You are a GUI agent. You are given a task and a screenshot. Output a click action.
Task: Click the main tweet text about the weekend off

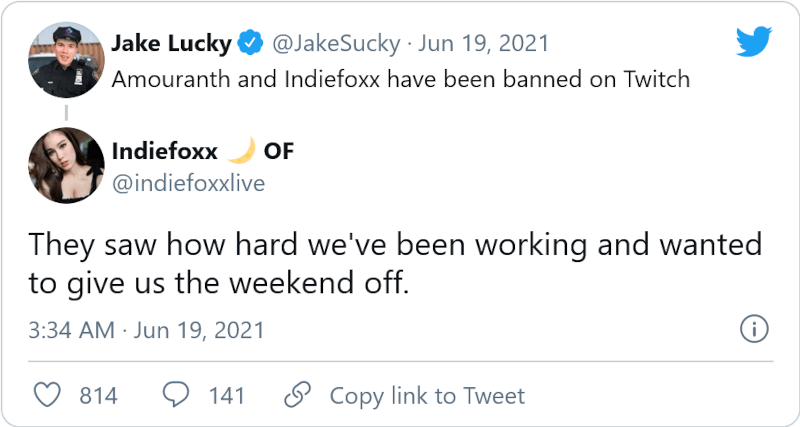pyautogui.click(x=395, y=263)
